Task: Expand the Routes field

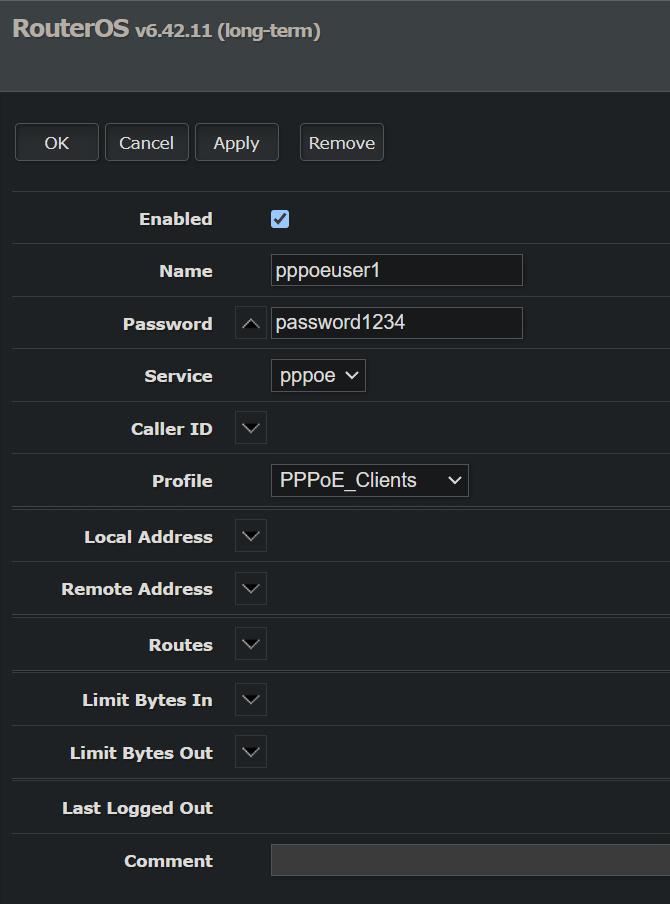Action: pyautogui.click(x=251, y=644)
